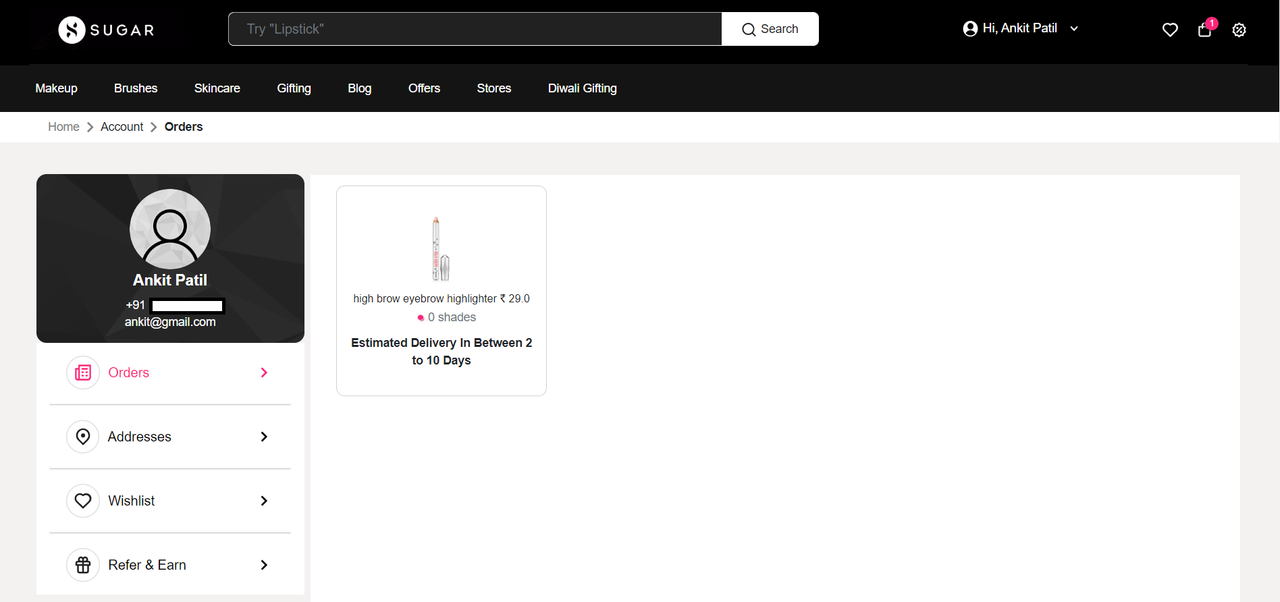This screenshot has width=1280, height=602.
Task: Open the SUGAR logo home icon
Action: pyautogui.click(x=70, y=29)
